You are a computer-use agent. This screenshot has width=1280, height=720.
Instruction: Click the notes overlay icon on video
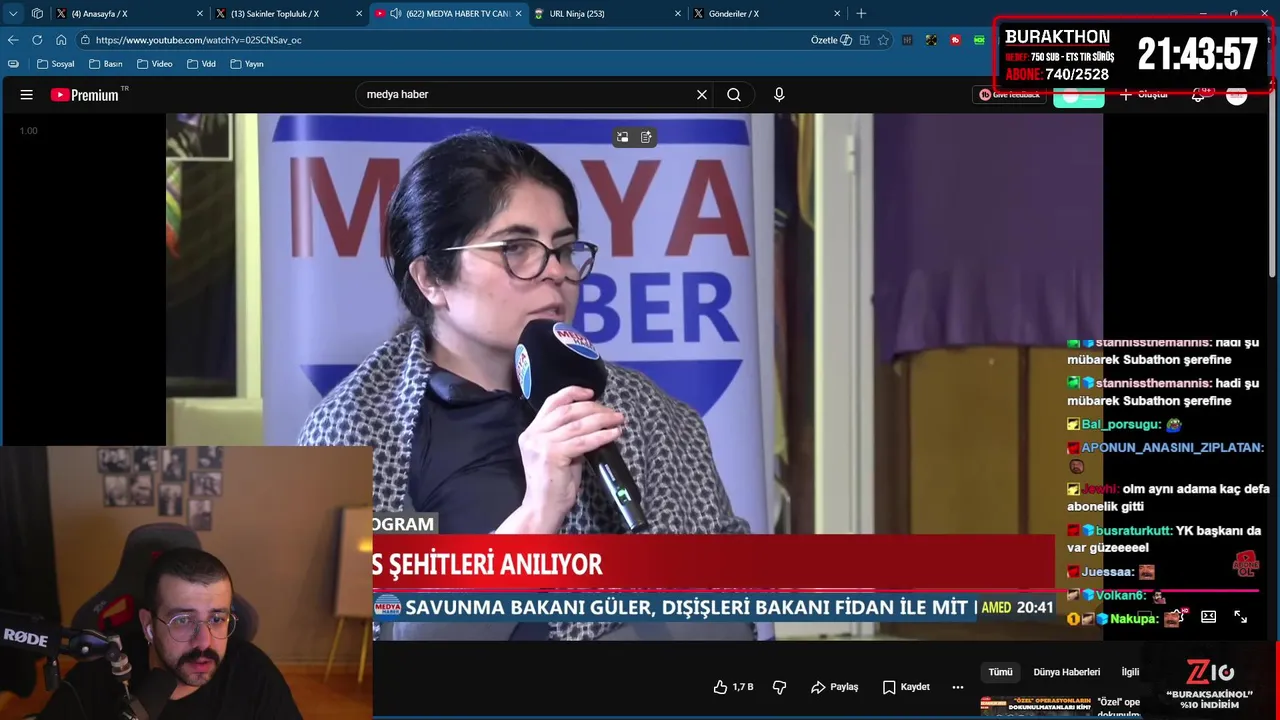click(x=646, y=137)
